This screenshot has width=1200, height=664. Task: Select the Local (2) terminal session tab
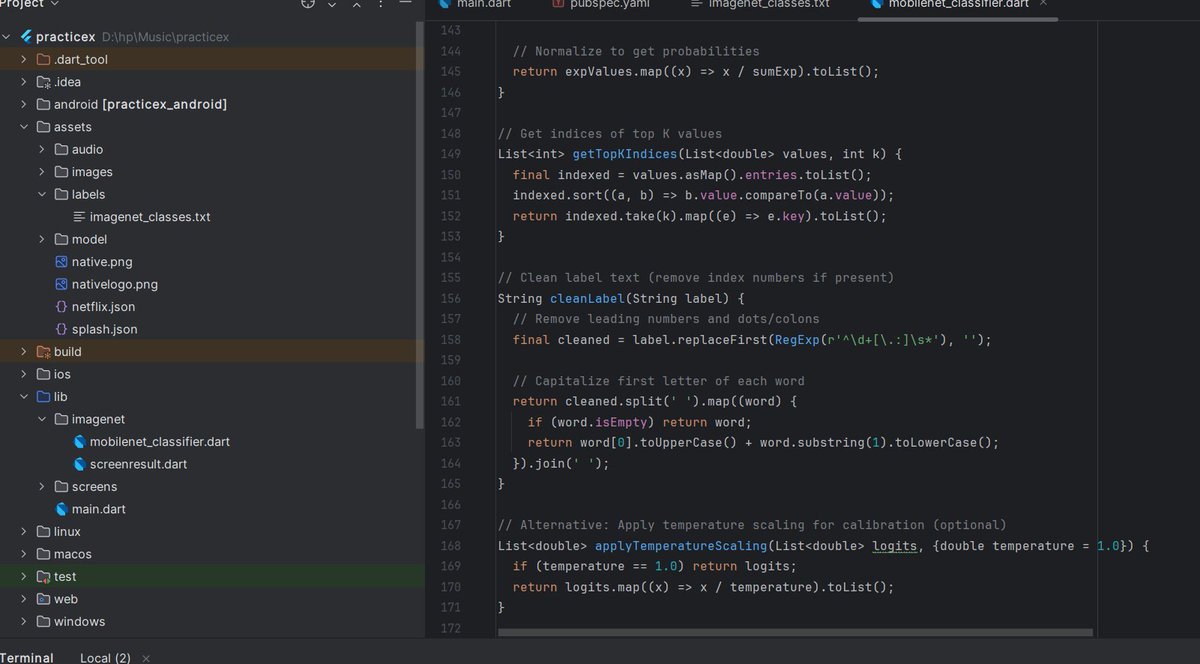point(105,657)
